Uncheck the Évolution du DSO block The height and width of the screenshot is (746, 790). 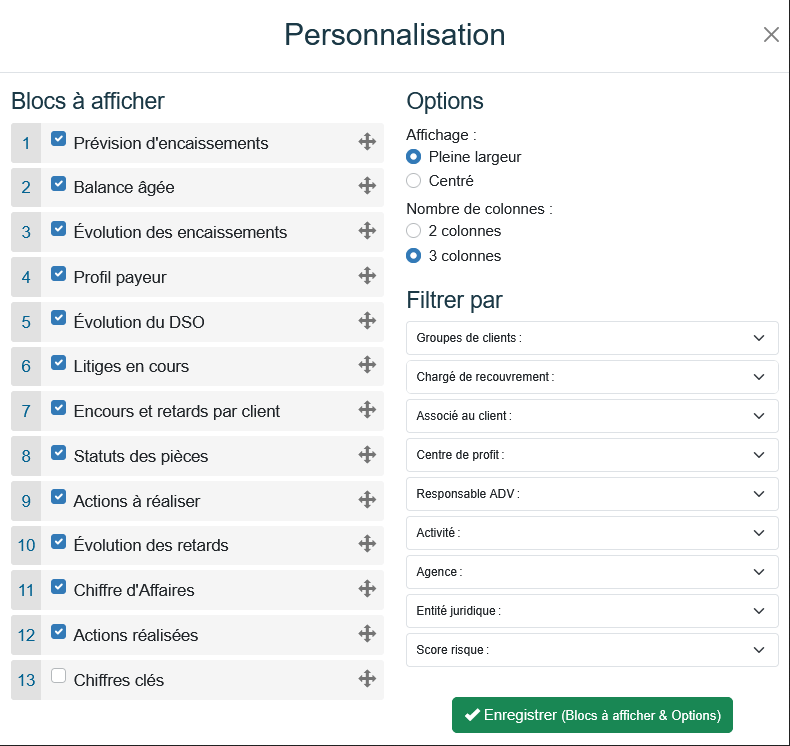(x=59, y=318)
